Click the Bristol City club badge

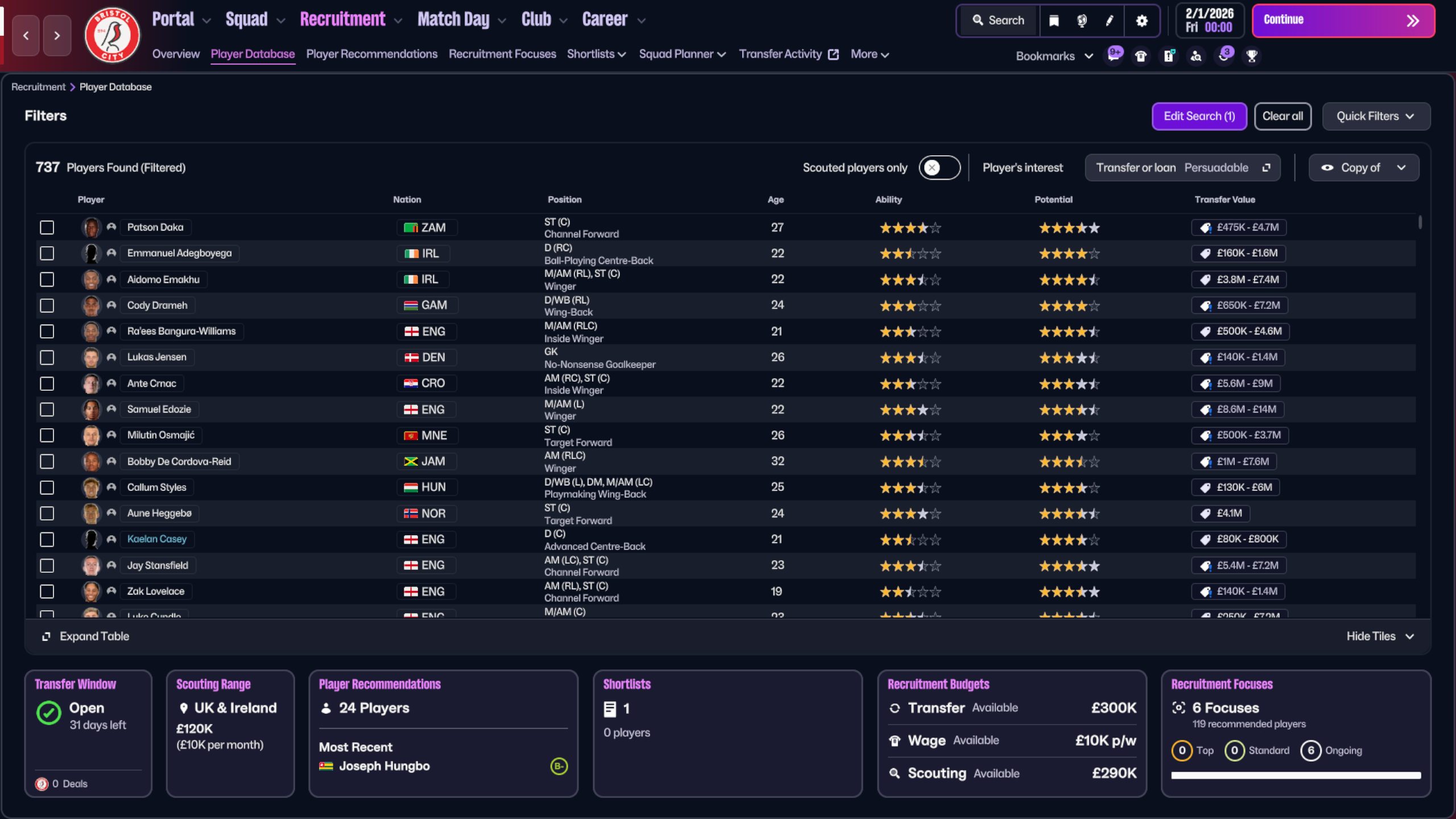coord(111,35)
